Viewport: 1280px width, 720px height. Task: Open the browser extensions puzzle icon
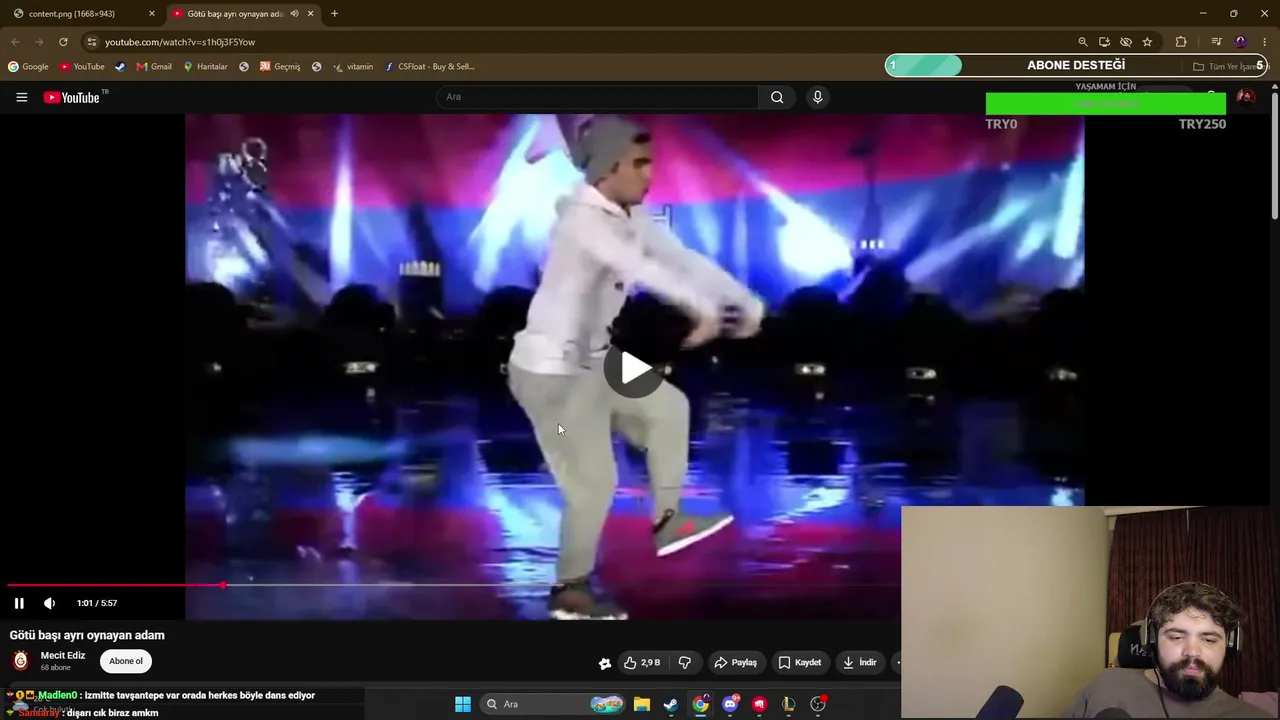pyautogui.click(x=1181, y=42)
